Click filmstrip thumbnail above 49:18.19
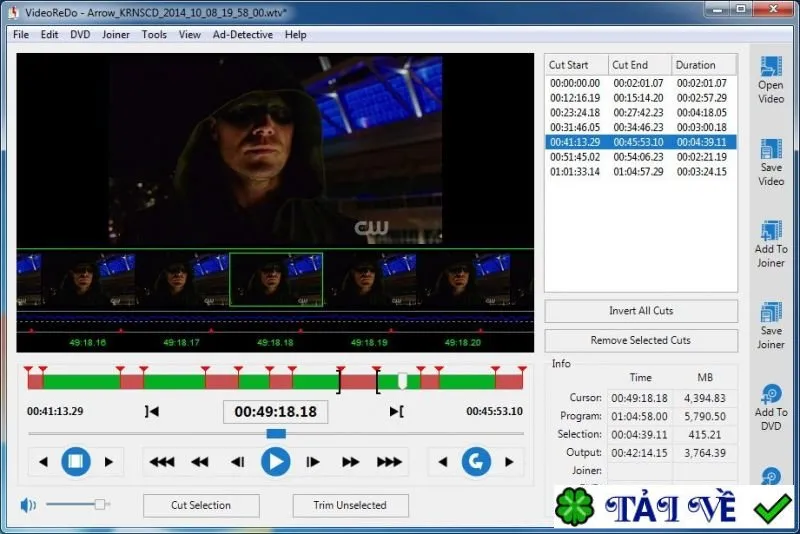The height and width of the screenshot is (534, 800). [x=370, y=279]
